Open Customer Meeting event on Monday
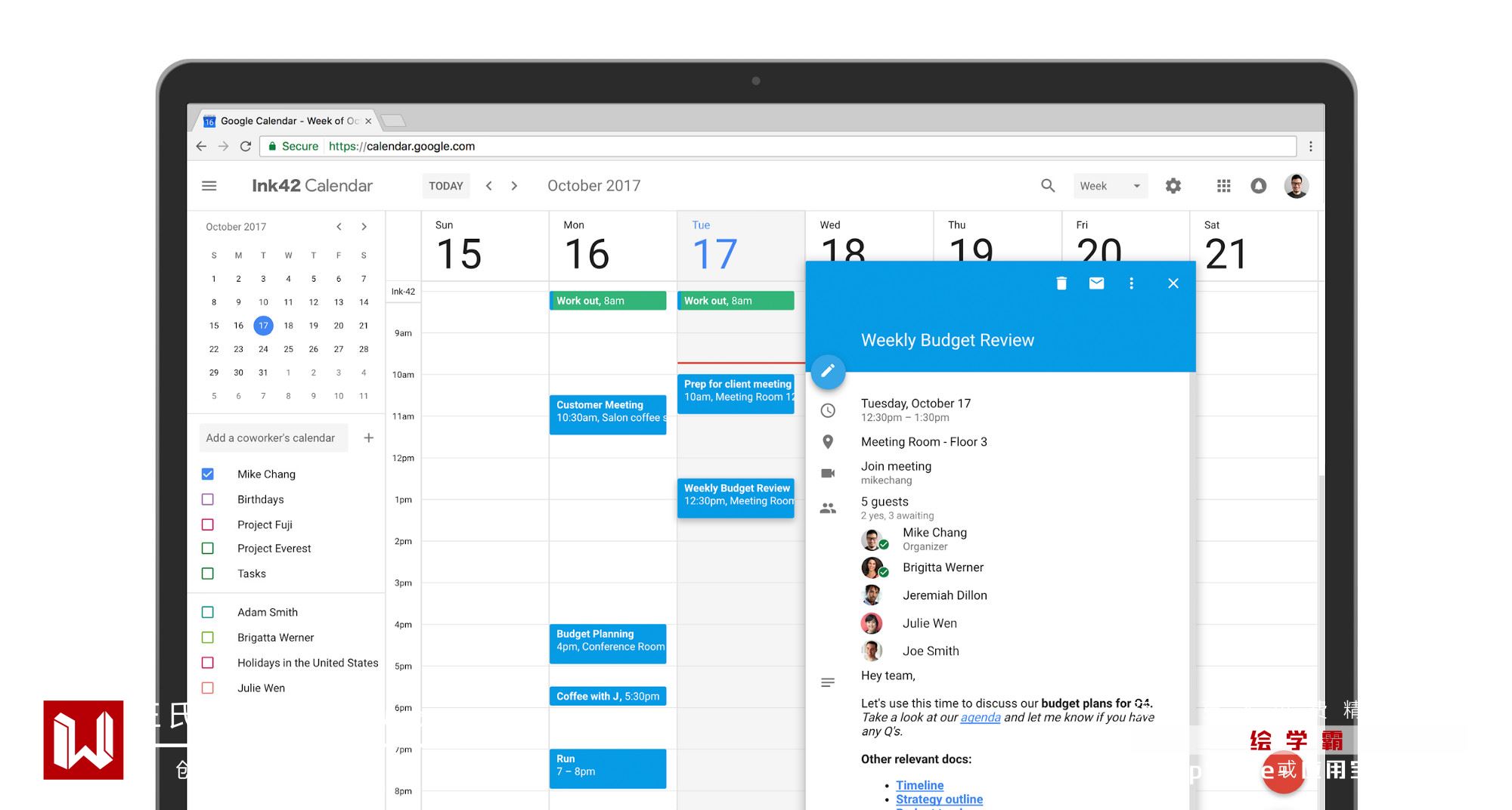The height and width of the screenshot is (810, 1512). pos(608,415)
